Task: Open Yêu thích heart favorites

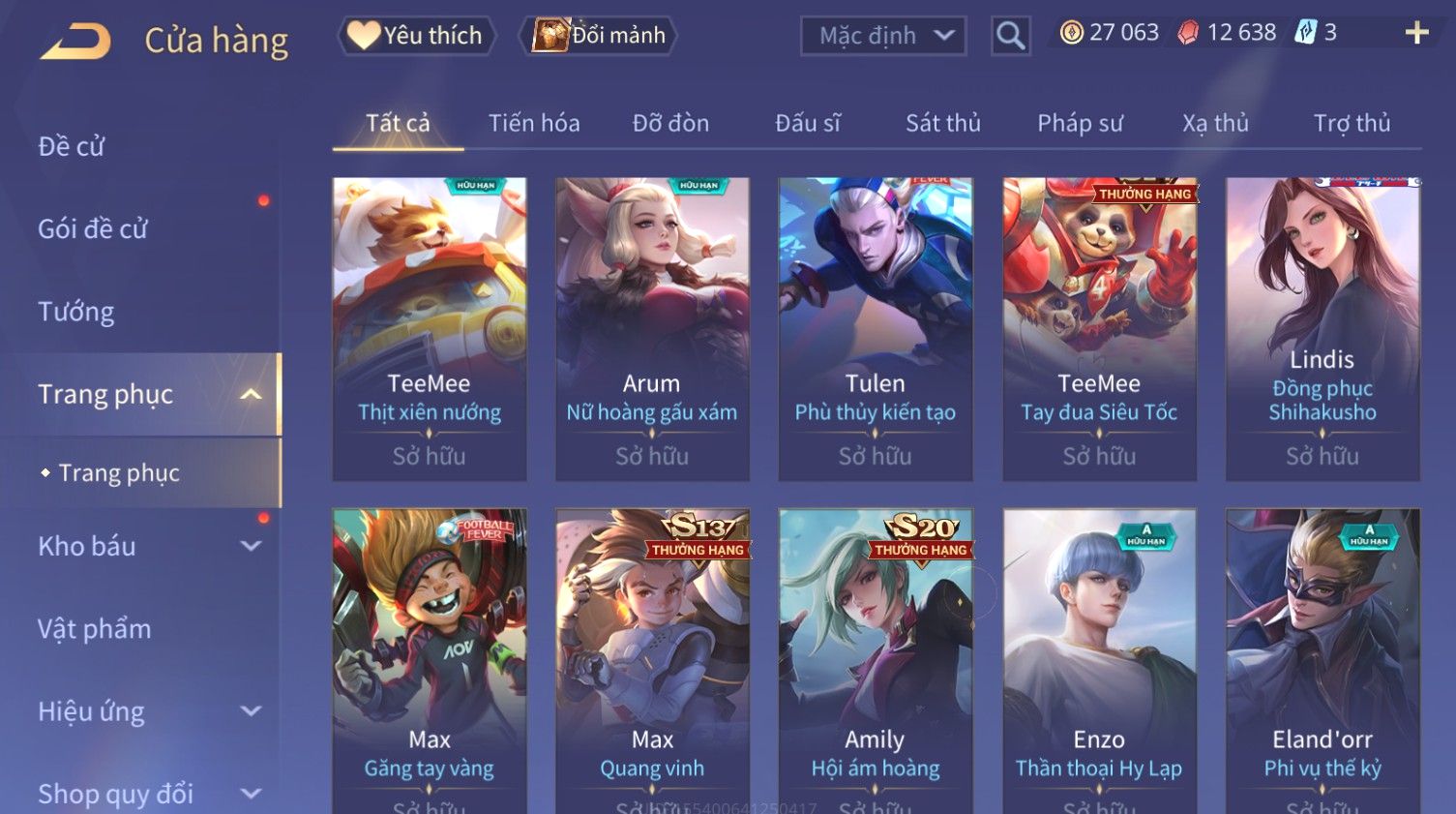Action: click(x=417, y=36)
